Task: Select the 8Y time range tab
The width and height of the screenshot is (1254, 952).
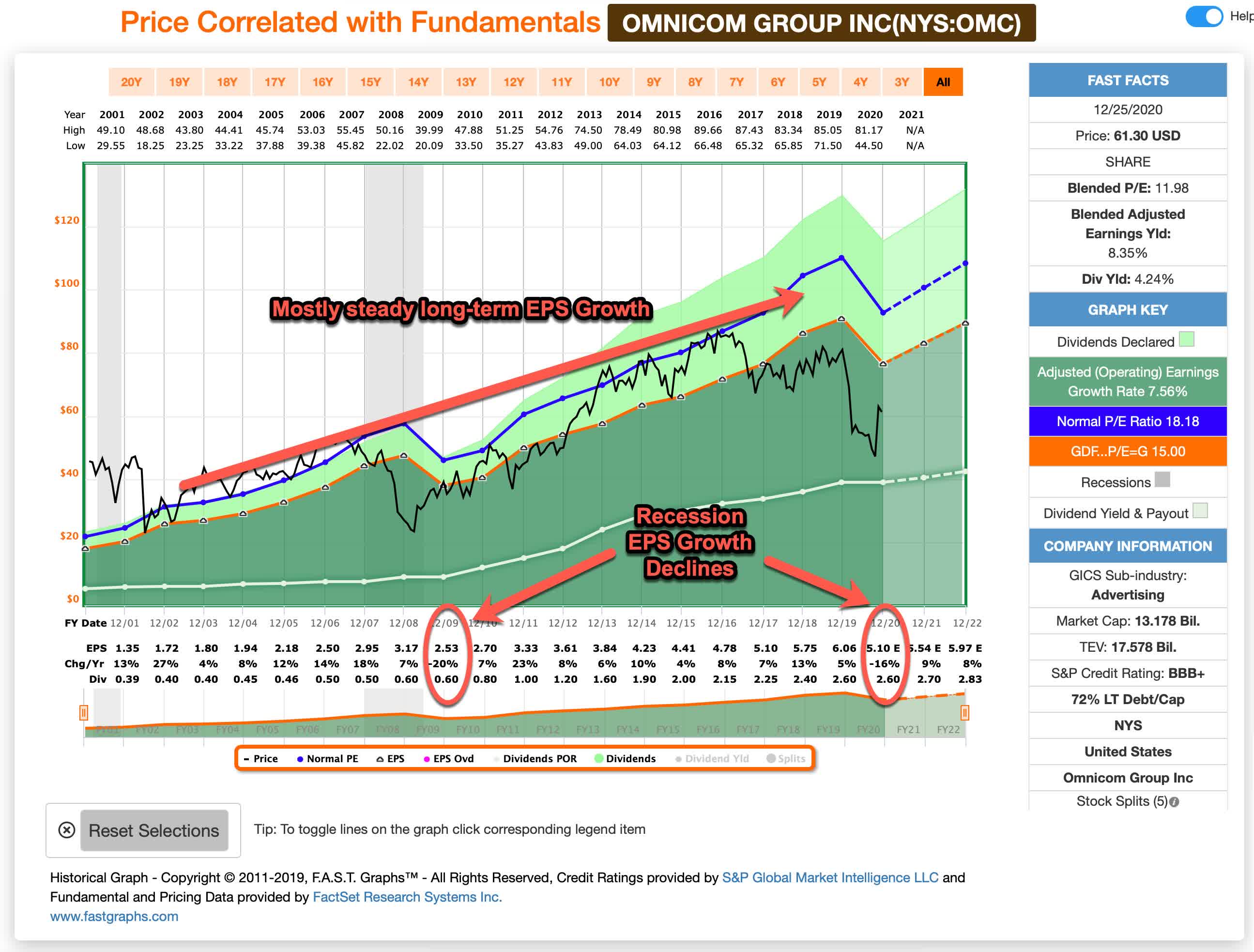Action: click(x=695, y=82)
